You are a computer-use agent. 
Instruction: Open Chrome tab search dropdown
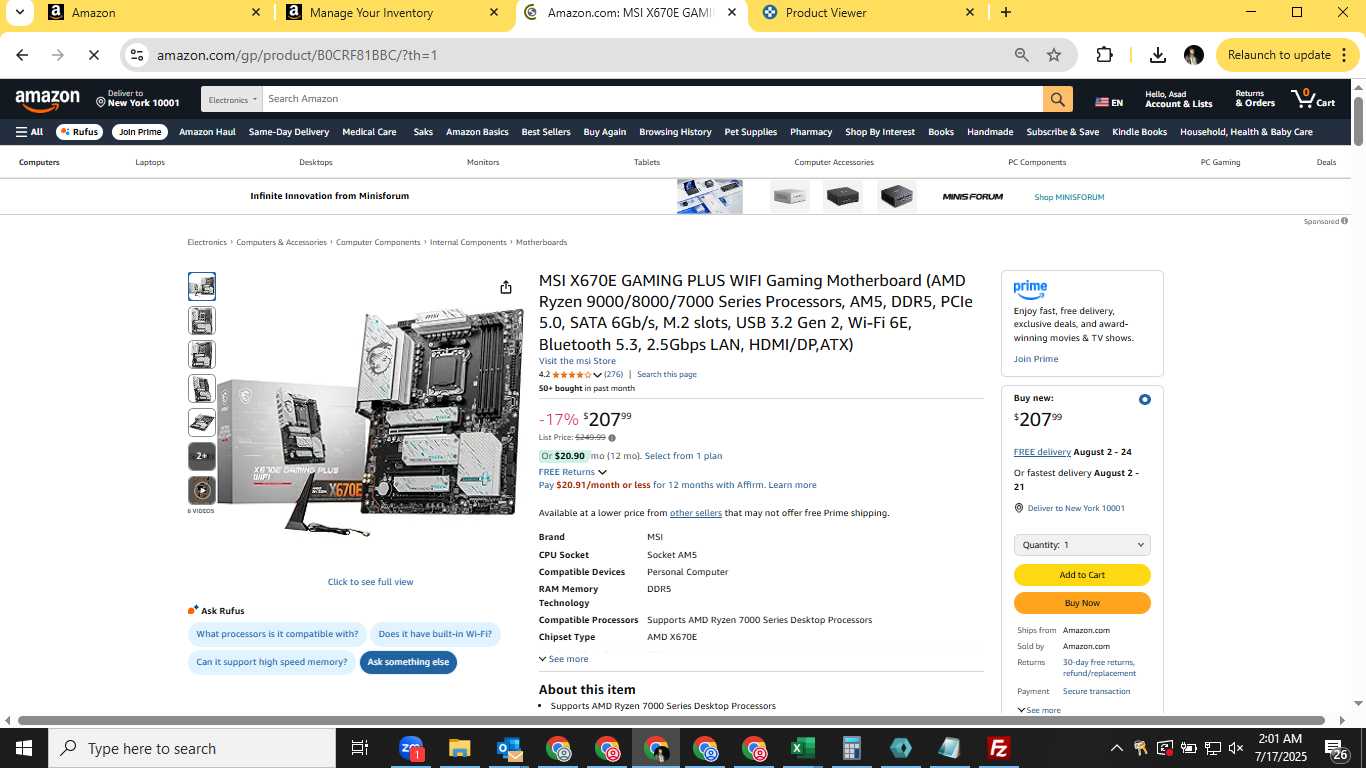[x=21, y=12]
